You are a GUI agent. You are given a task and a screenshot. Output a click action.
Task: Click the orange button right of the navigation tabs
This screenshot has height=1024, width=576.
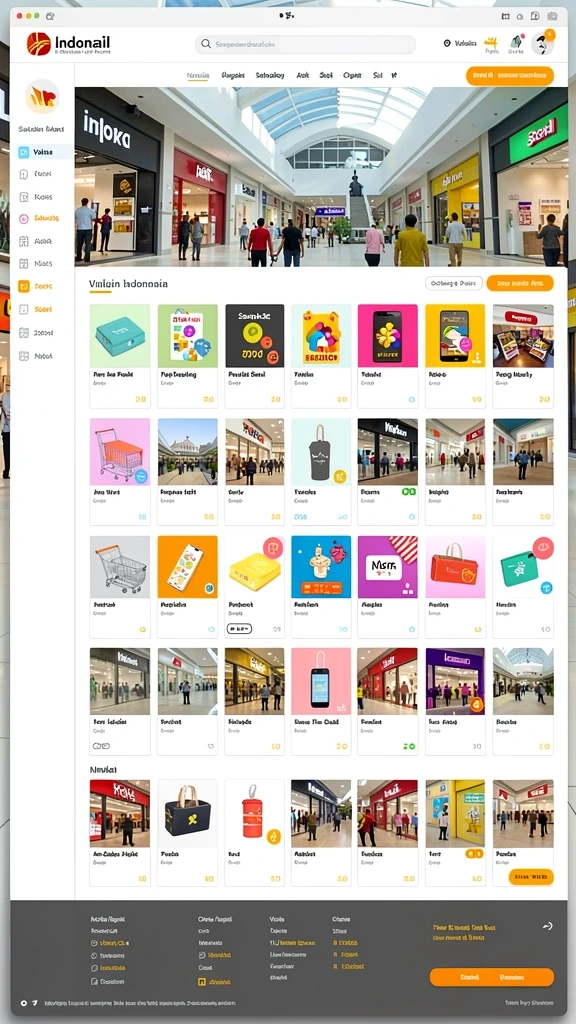tap(509, 76)
